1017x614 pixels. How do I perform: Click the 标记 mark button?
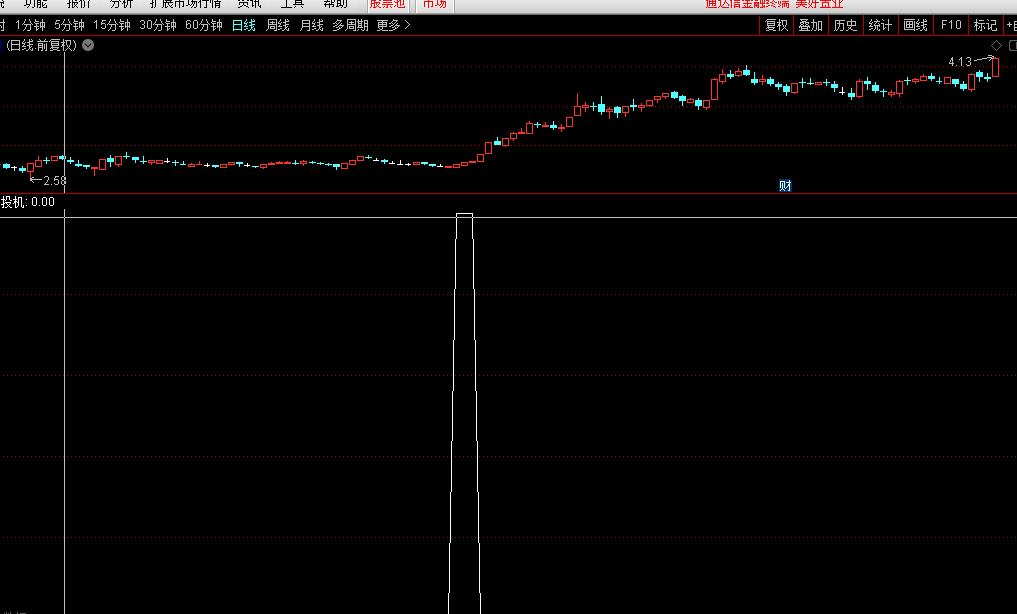pos(985,25)
